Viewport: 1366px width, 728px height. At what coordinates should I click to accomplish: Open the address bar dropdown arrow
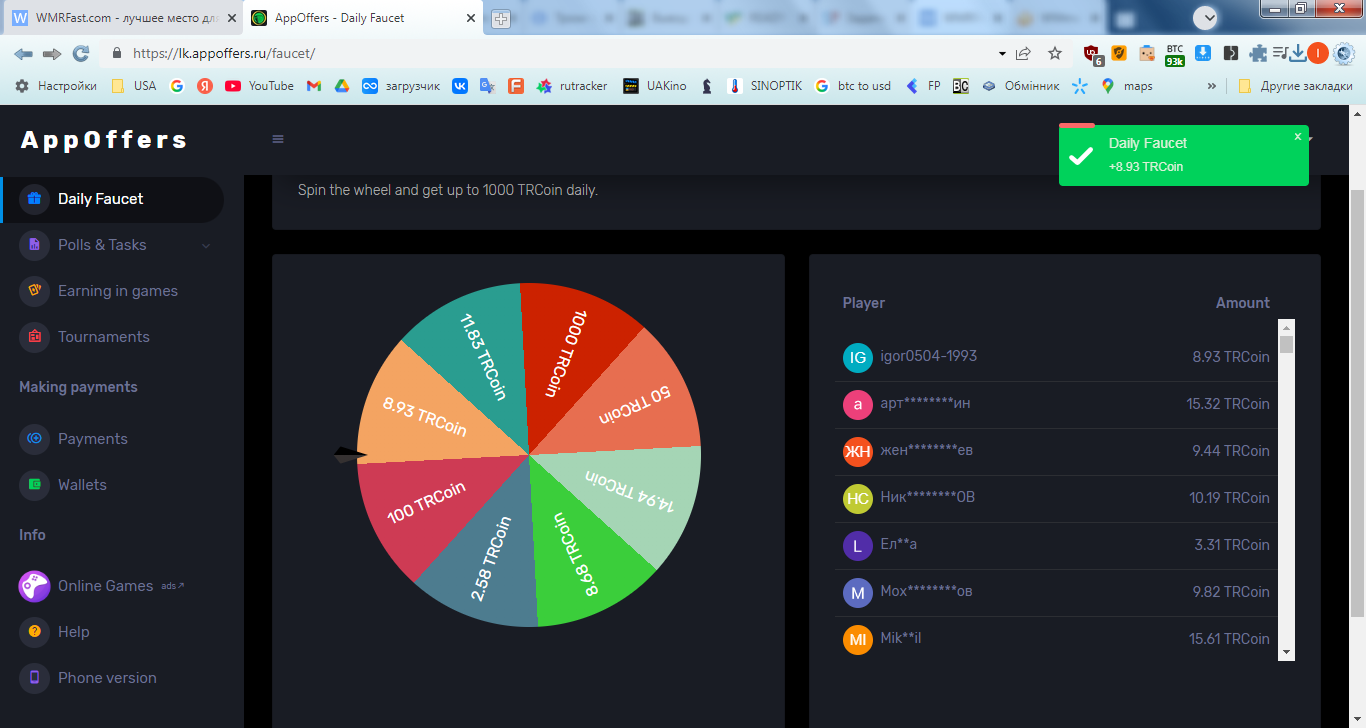[x=1002, y=53]
